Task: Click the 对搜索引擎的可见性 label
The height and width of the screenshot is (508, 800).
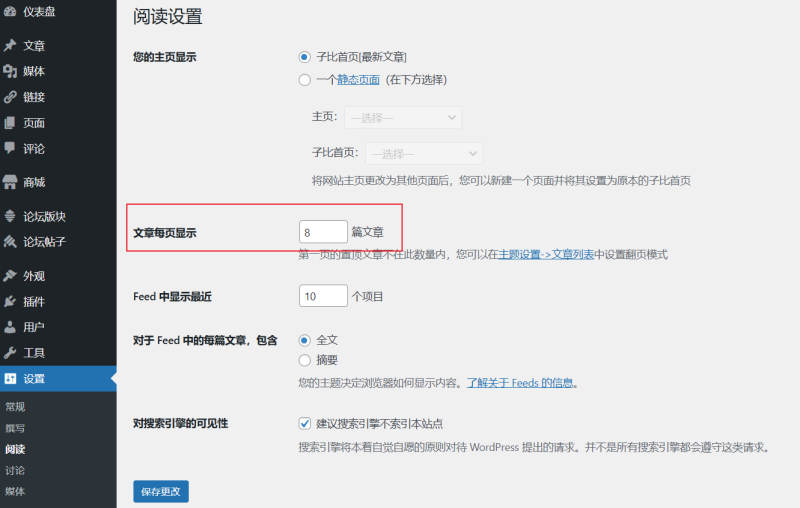Action: (181, 423)
